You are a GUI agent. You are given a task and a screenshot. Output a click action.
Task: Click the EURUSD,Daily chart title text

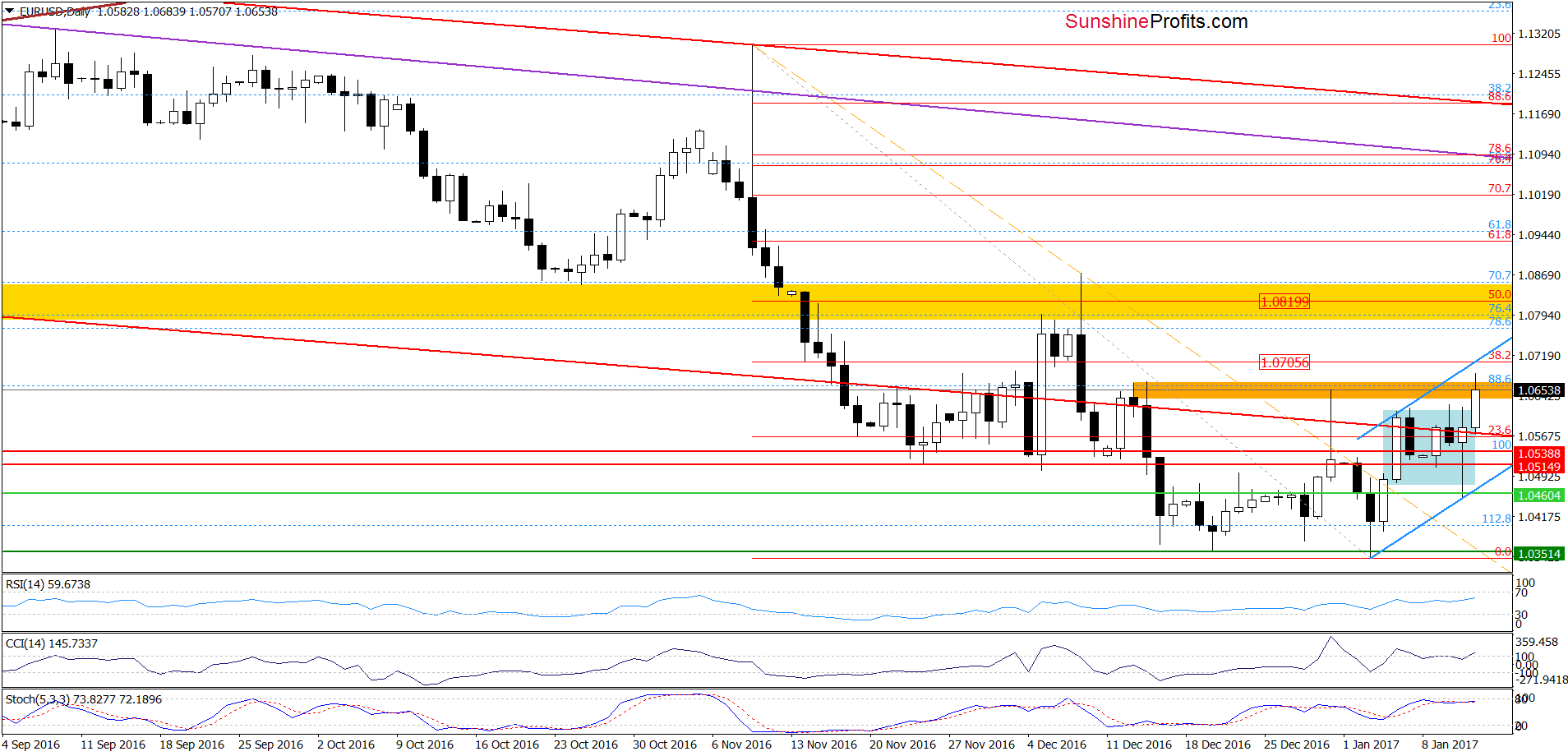55,12
